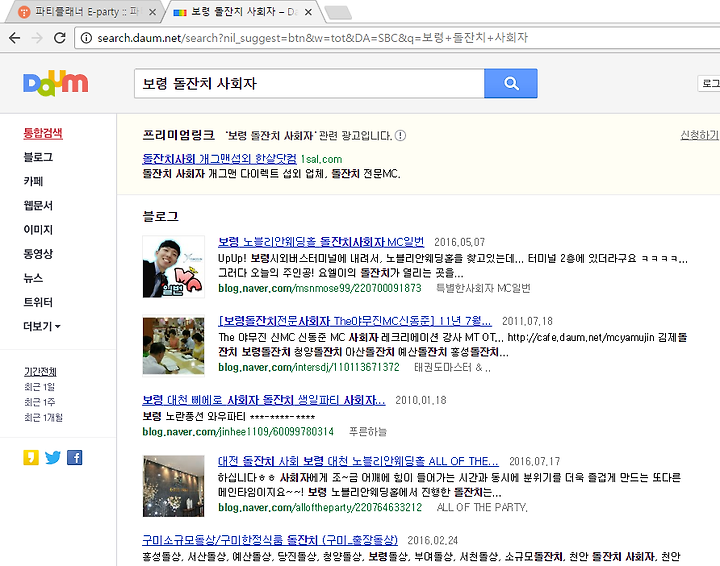Open 보령 노블리안웨딩홀 돌잔치사회자 MC일번 result
Viewport: 720px width, 566px height.
(321, 241)
